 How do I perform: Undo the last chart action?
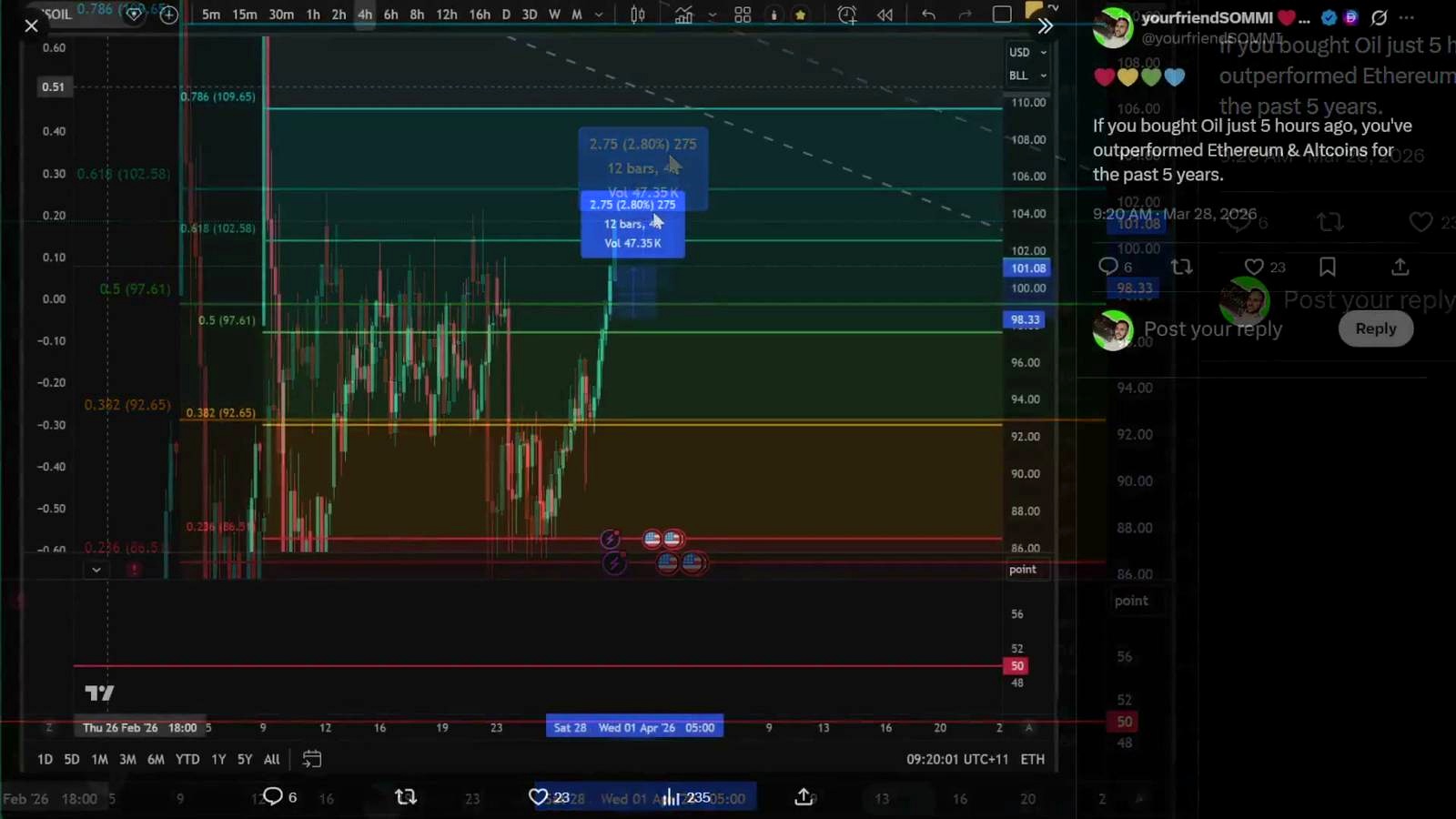(x=928, y=15)
